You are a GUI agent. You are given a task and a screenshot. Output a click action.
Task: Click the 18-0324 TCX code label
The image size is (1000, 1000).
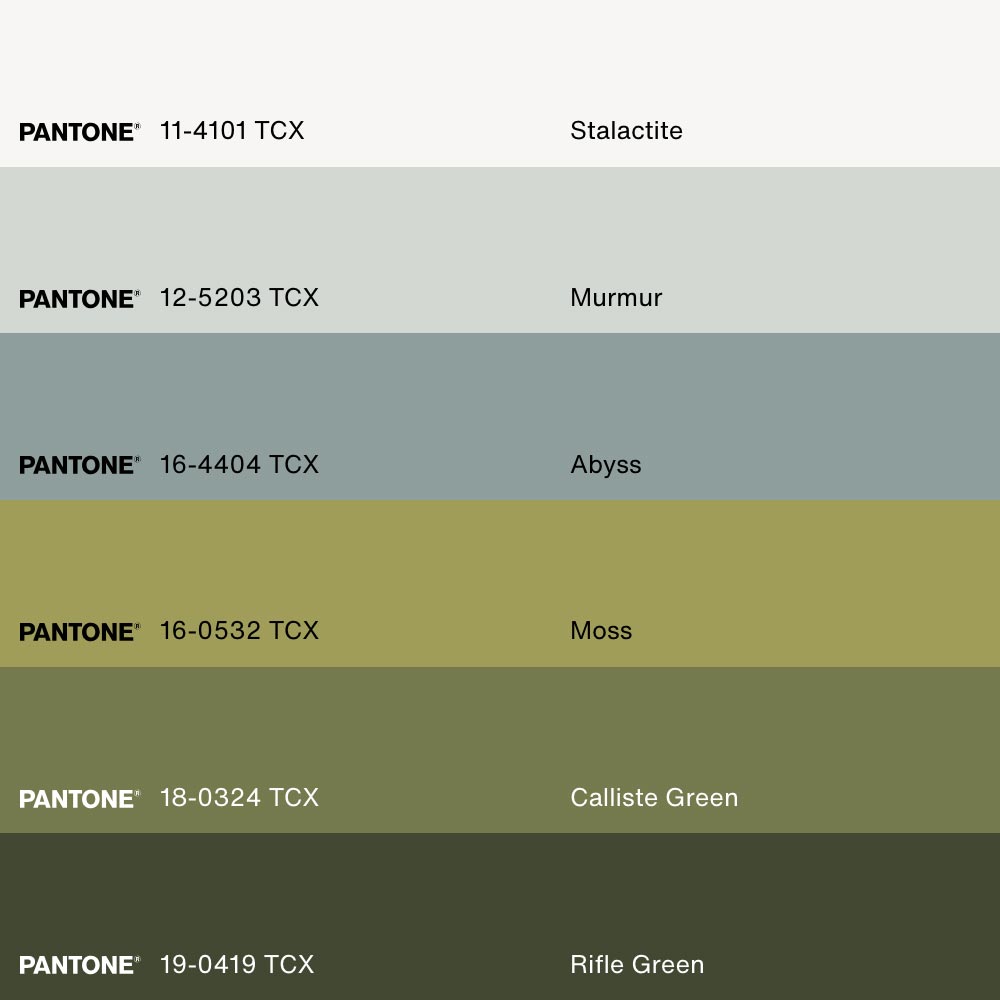(239, 798)
